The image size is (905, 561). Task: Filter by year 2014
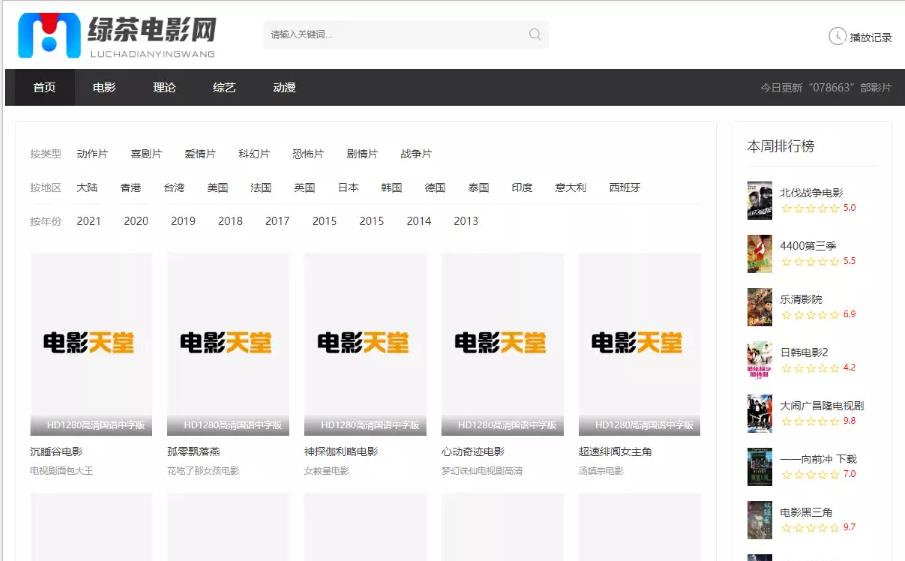click(418, 221)
